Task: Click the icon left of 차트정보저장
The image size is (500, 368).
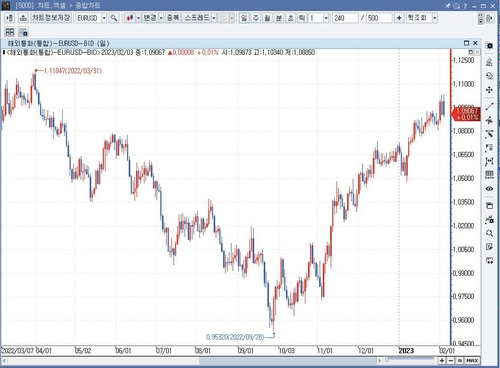Action: (x=23, y=18)
